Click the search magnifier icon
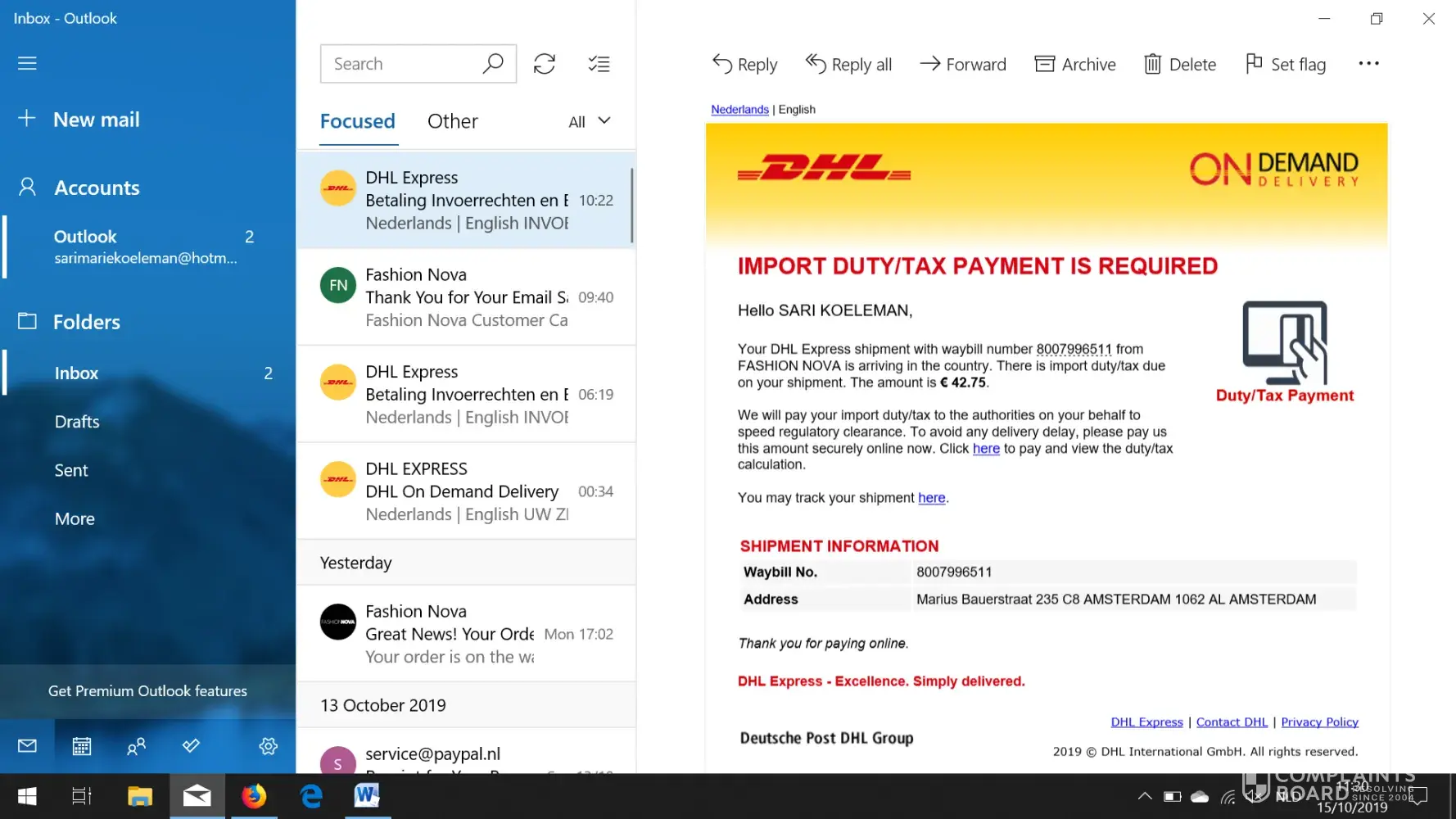 point(493,63)
